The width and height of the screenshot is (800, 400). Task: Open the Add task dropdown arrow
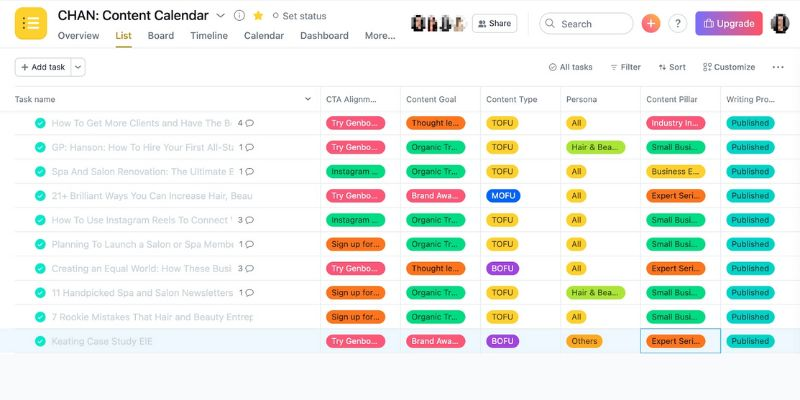point(78,67)
